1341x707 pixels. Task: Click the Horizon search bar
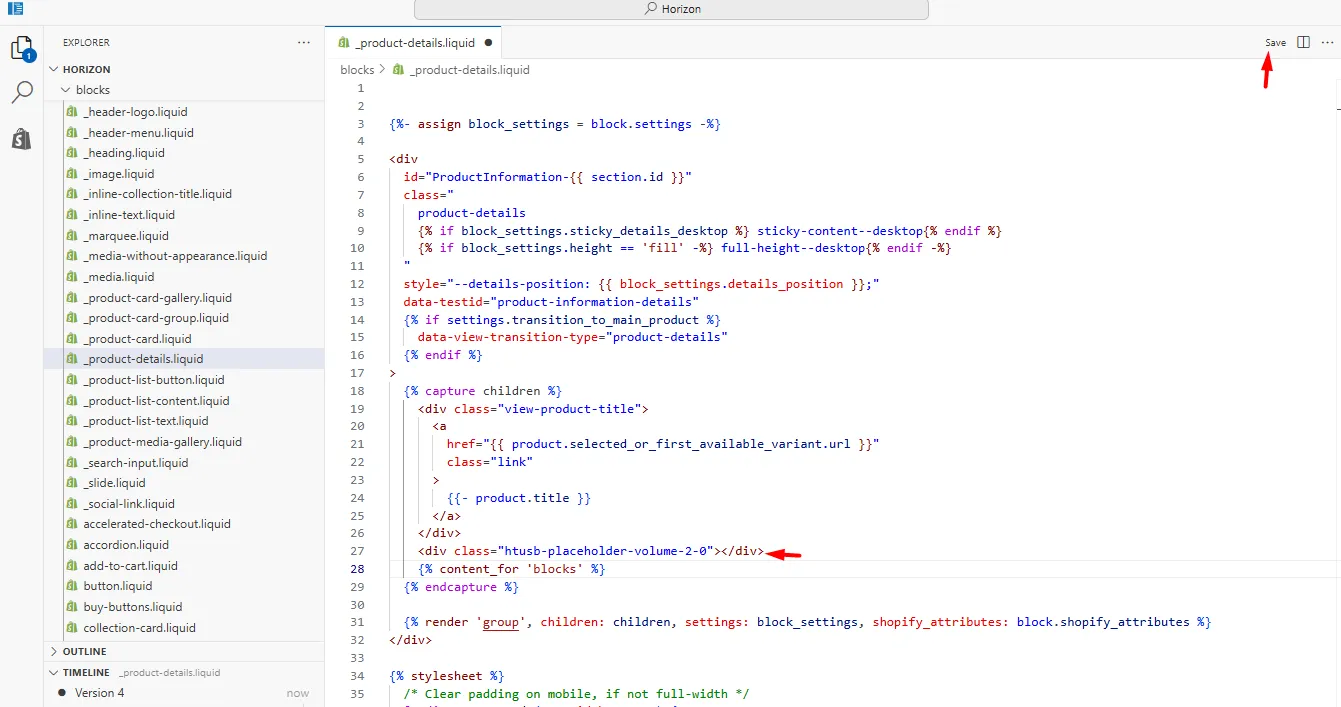pos(671,9)
